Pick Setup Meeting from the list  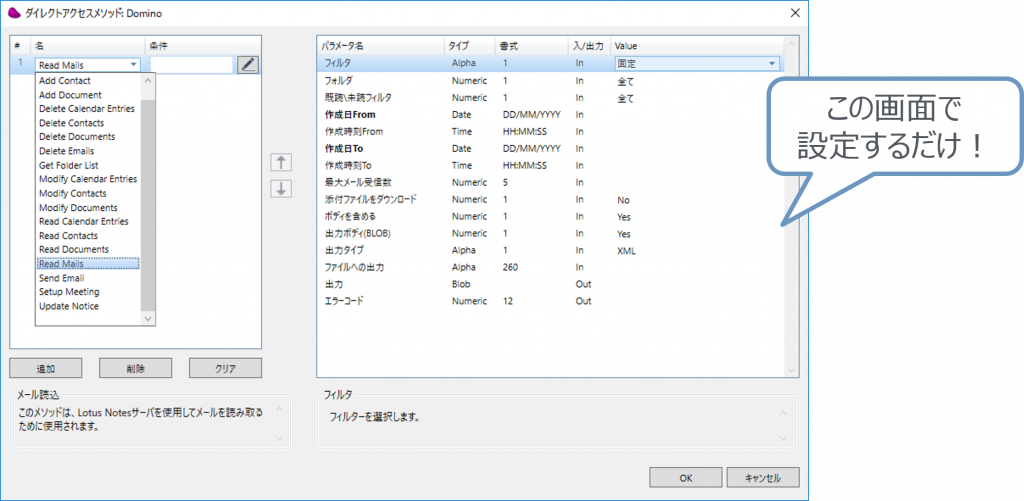coord(68,292)
